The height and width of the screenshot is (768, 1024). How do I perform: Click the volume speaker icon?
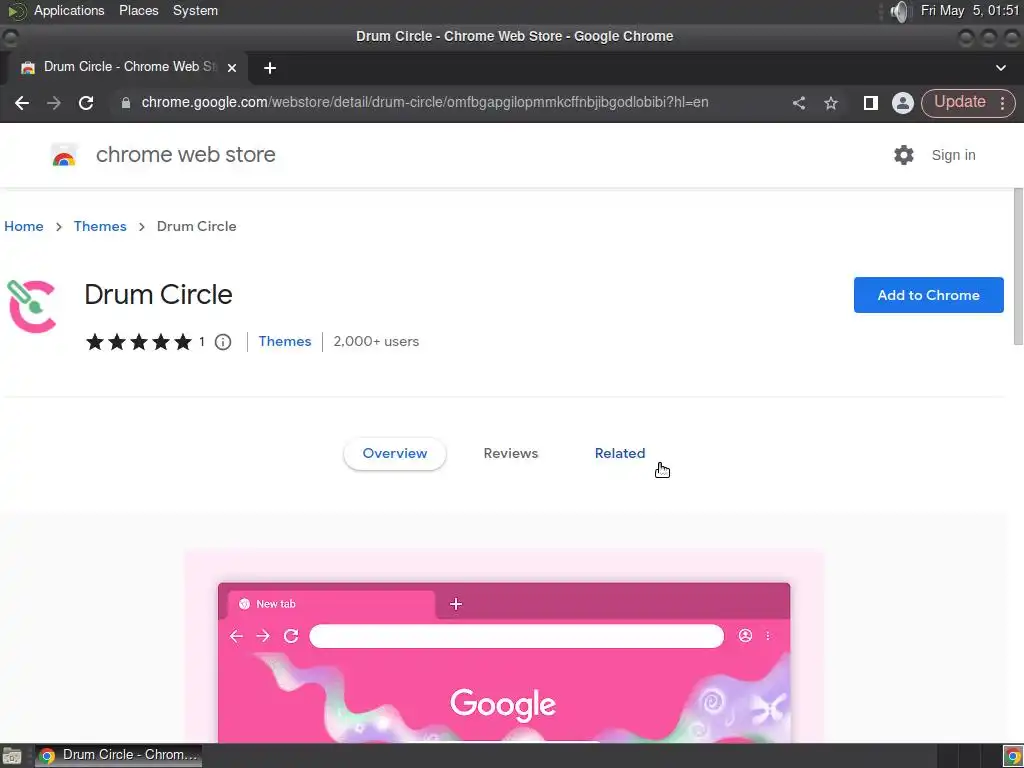(x=899, y=11)
